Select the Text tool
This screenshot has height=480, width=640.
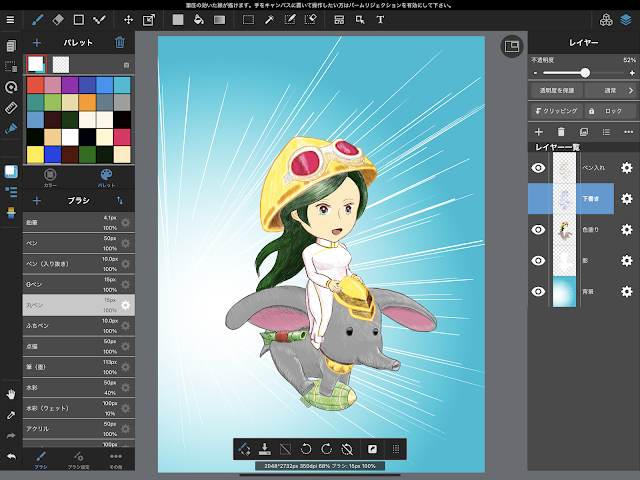380,20
